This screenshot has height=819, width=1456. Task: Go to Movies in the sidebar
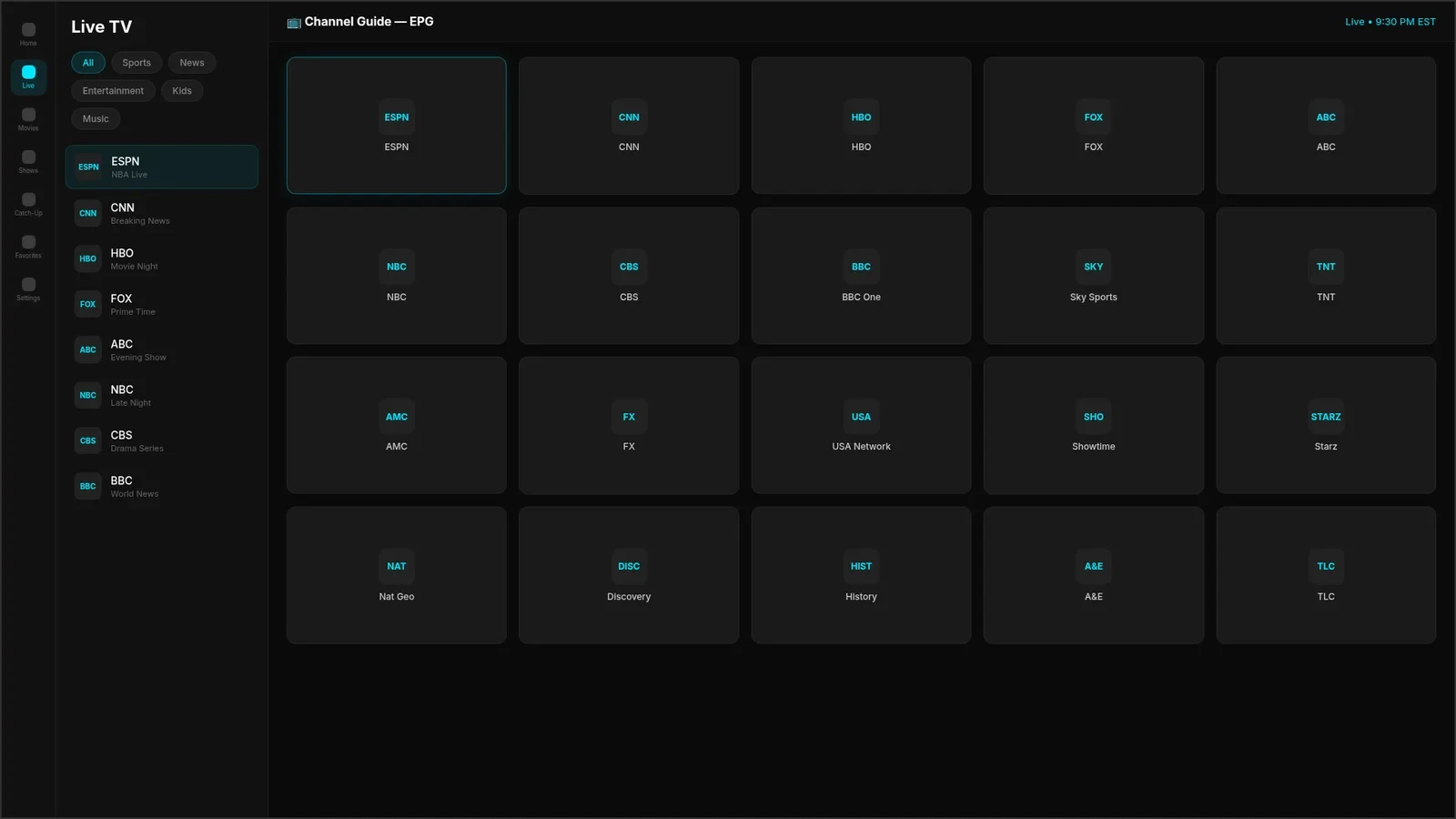[x=28, y=120]
